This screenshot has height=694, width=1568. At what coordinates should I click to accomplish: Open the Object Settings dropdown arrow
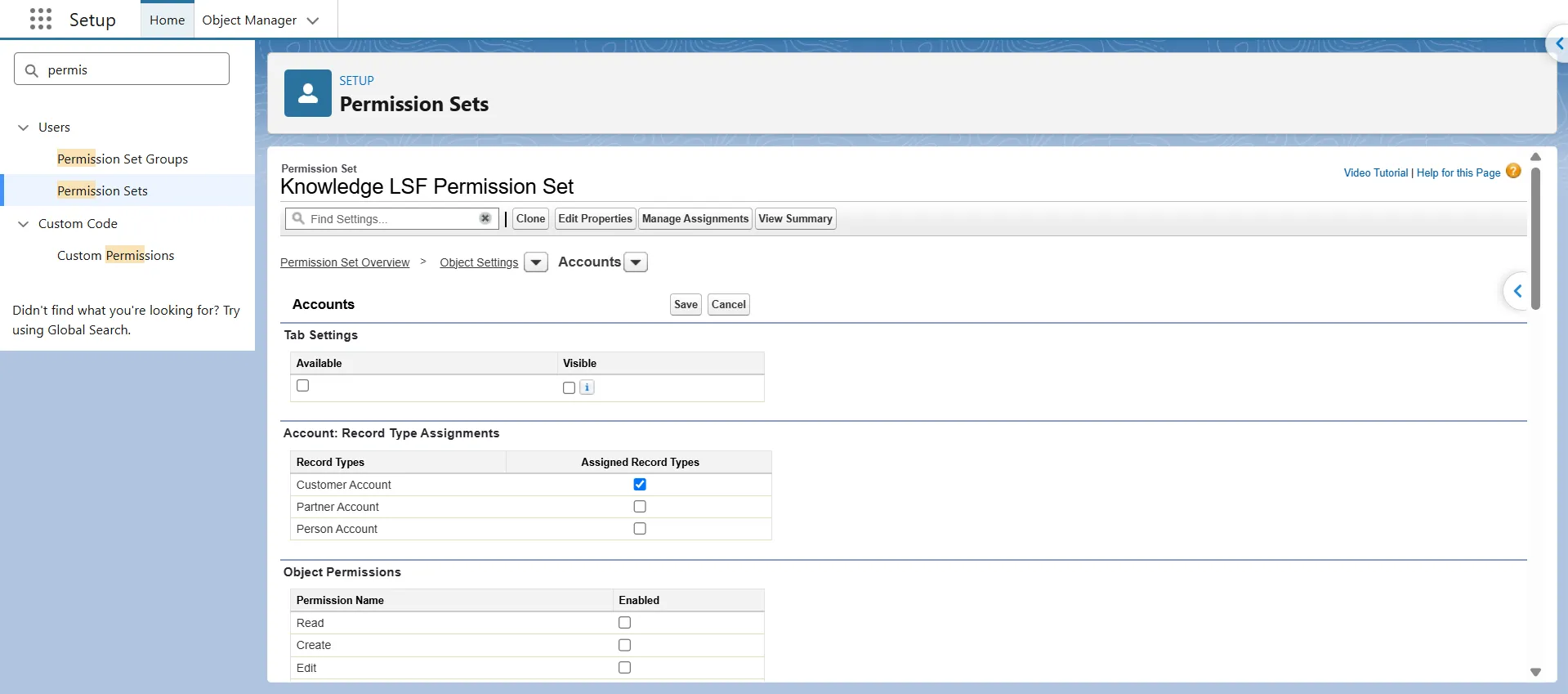[x=536, y=262]
